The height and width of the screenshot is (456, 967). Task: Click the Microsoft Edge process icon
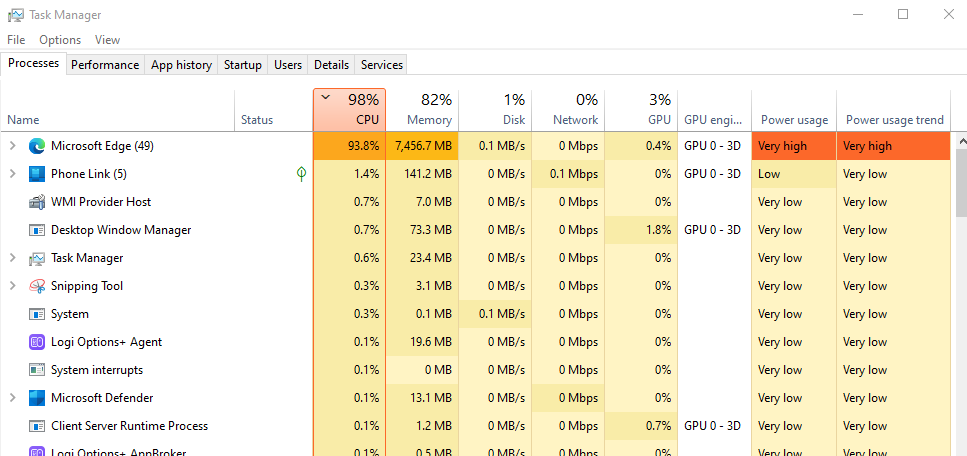(37, 146)
